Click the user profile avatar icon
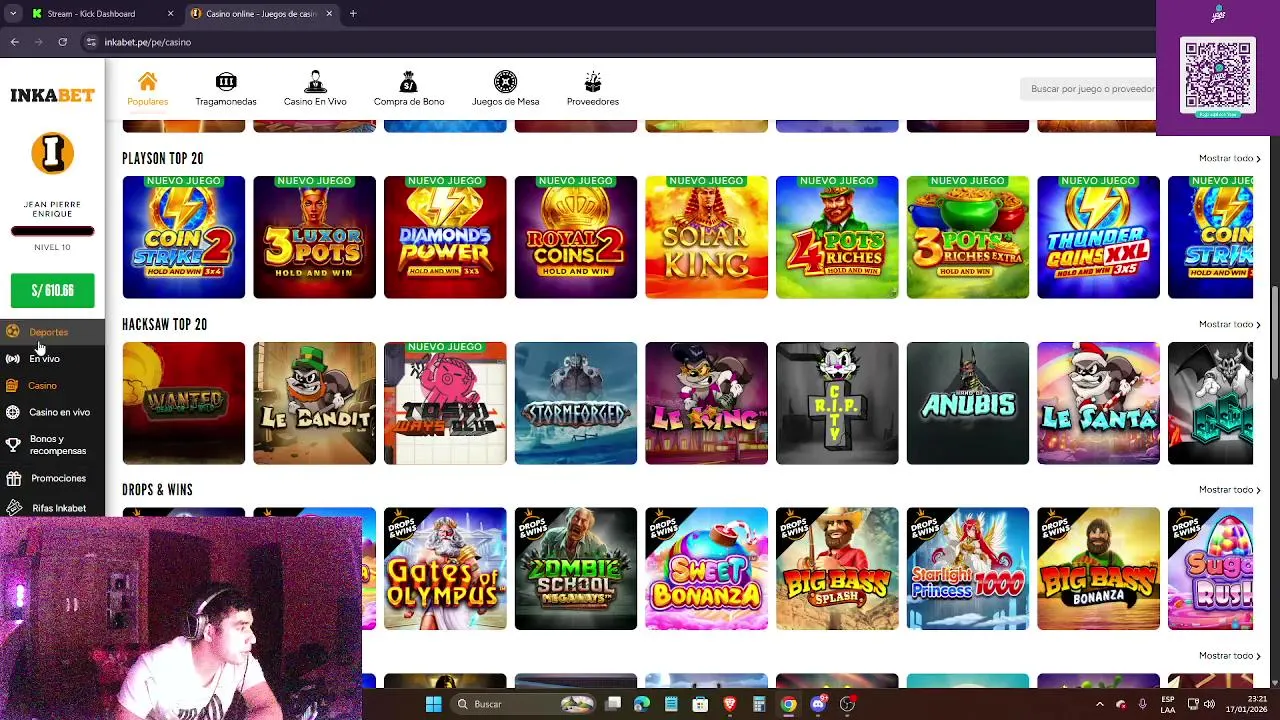 tap(52, 153)
